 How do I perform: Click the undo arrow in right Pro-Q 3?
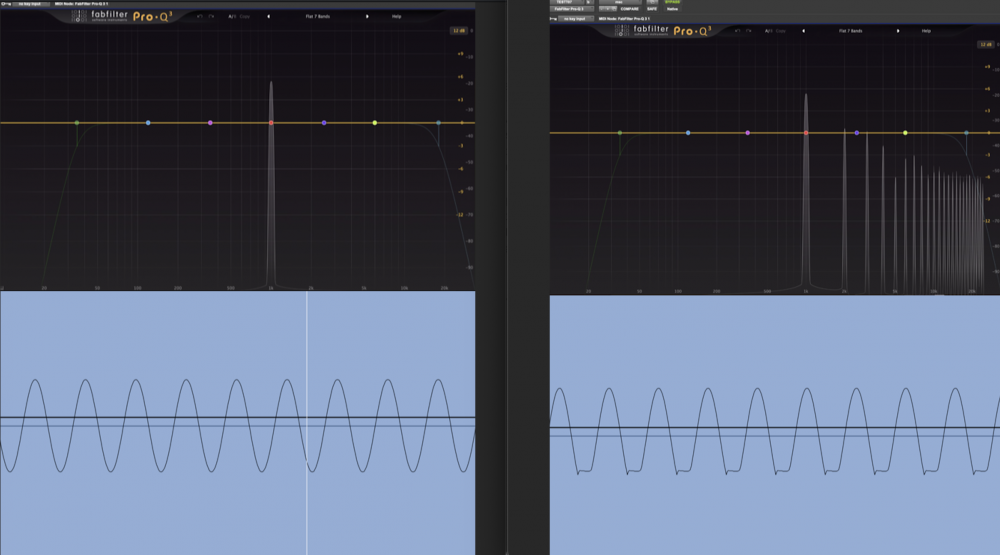pyautogui.click(x=737, y=31)
